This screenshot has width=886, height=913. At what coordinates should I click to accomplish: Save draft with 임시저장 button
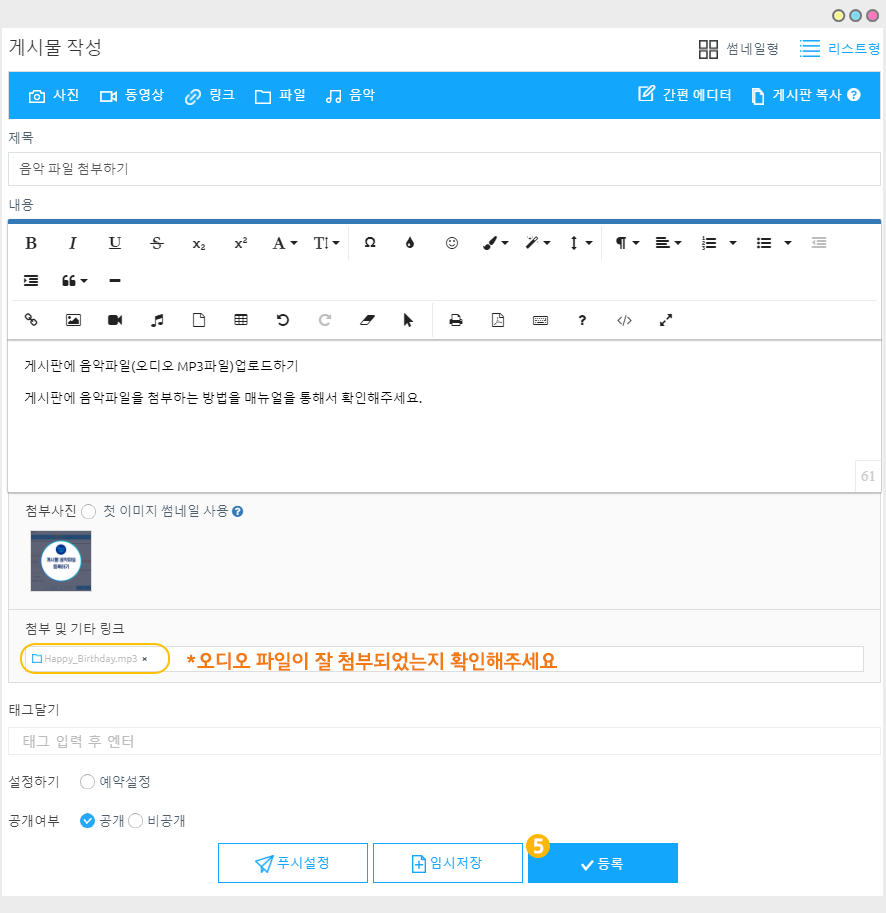448,863
